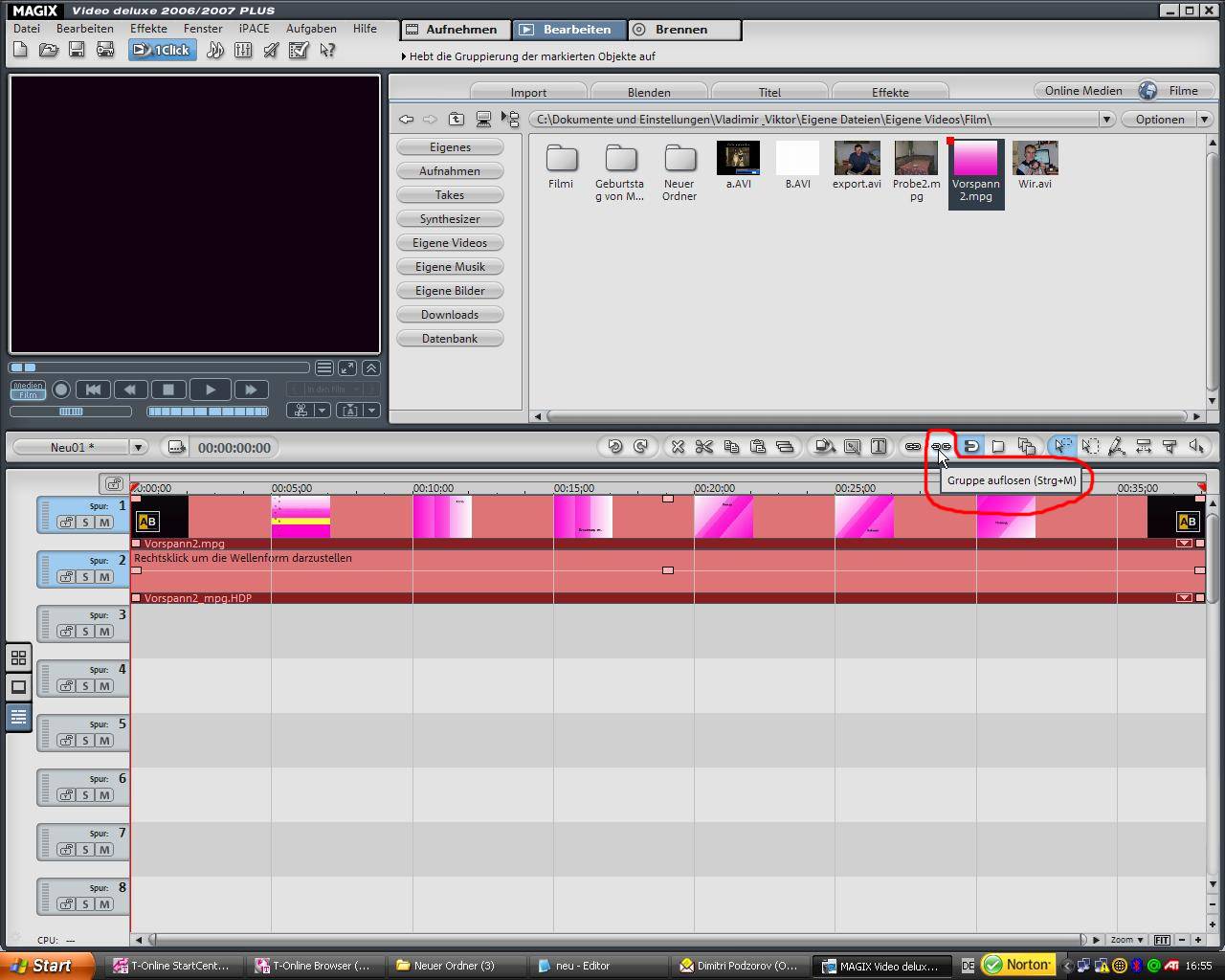This screenshot has height=980, width=1225.
Task: Solo track 1 with the S button
Action: 85,523
